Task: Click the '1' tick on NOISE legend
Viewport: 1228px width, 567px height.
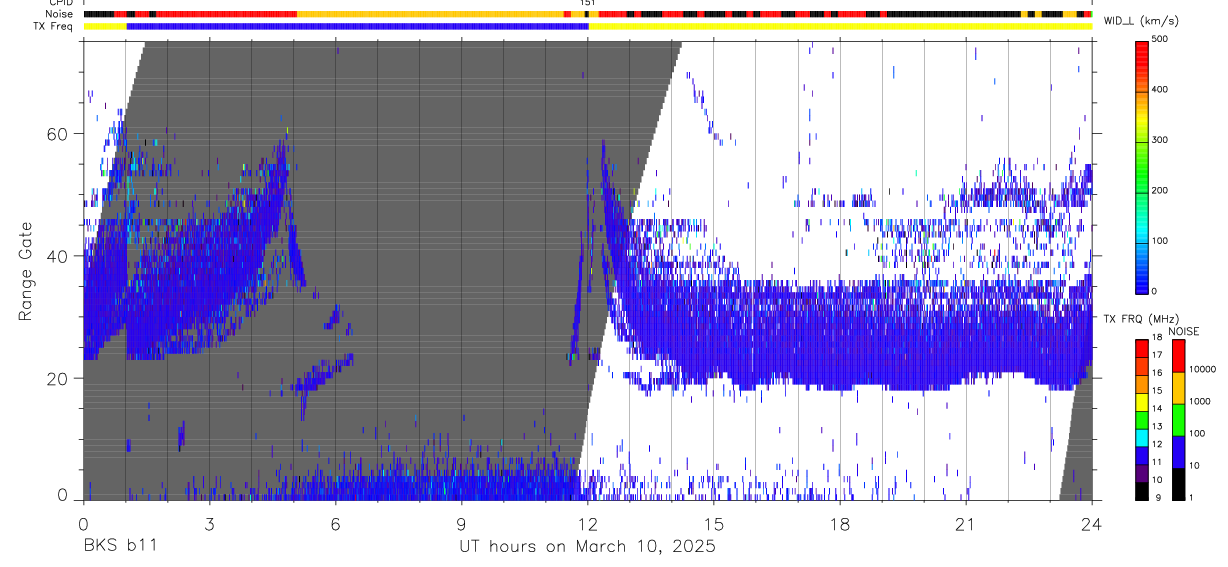Action: tap(1192, 498)
